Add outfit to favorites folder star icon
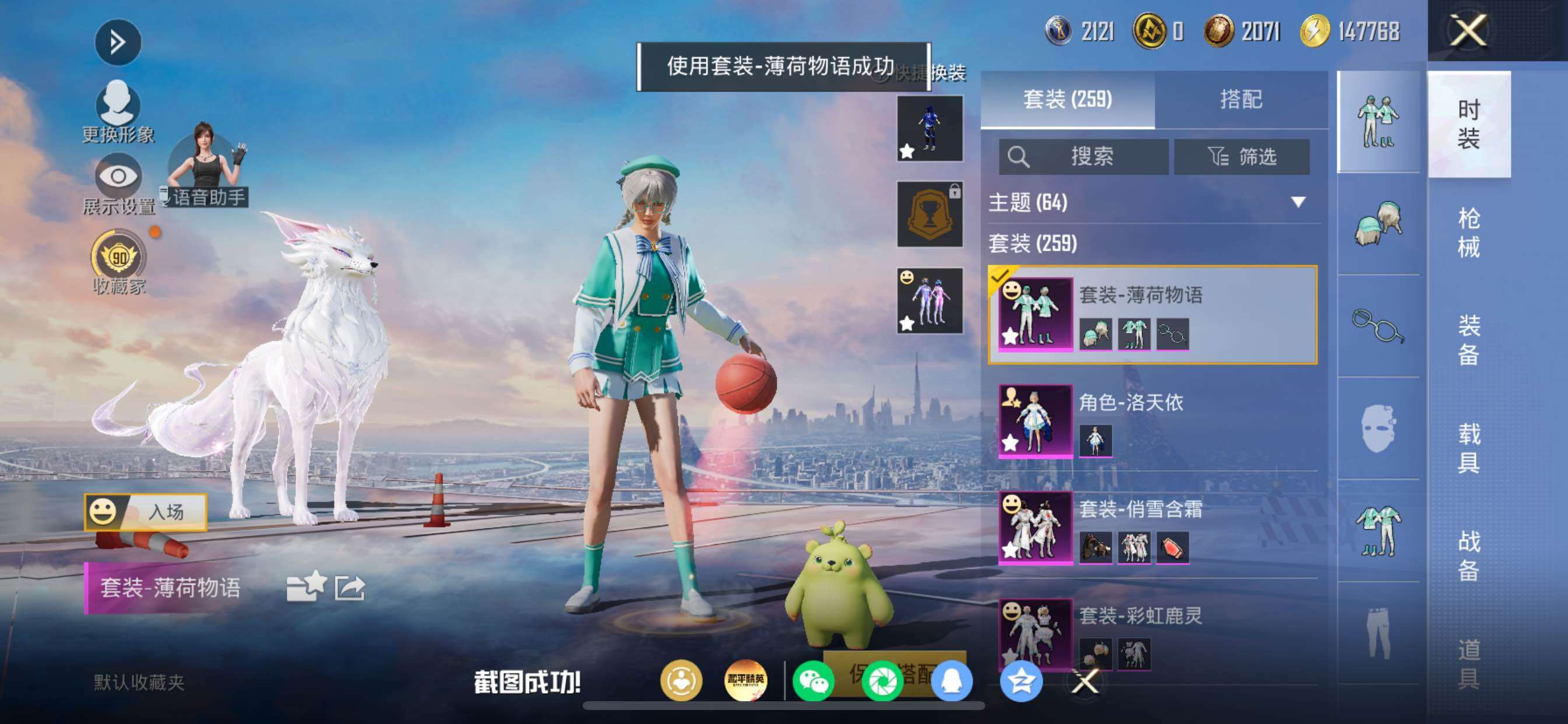 (306, 587)
